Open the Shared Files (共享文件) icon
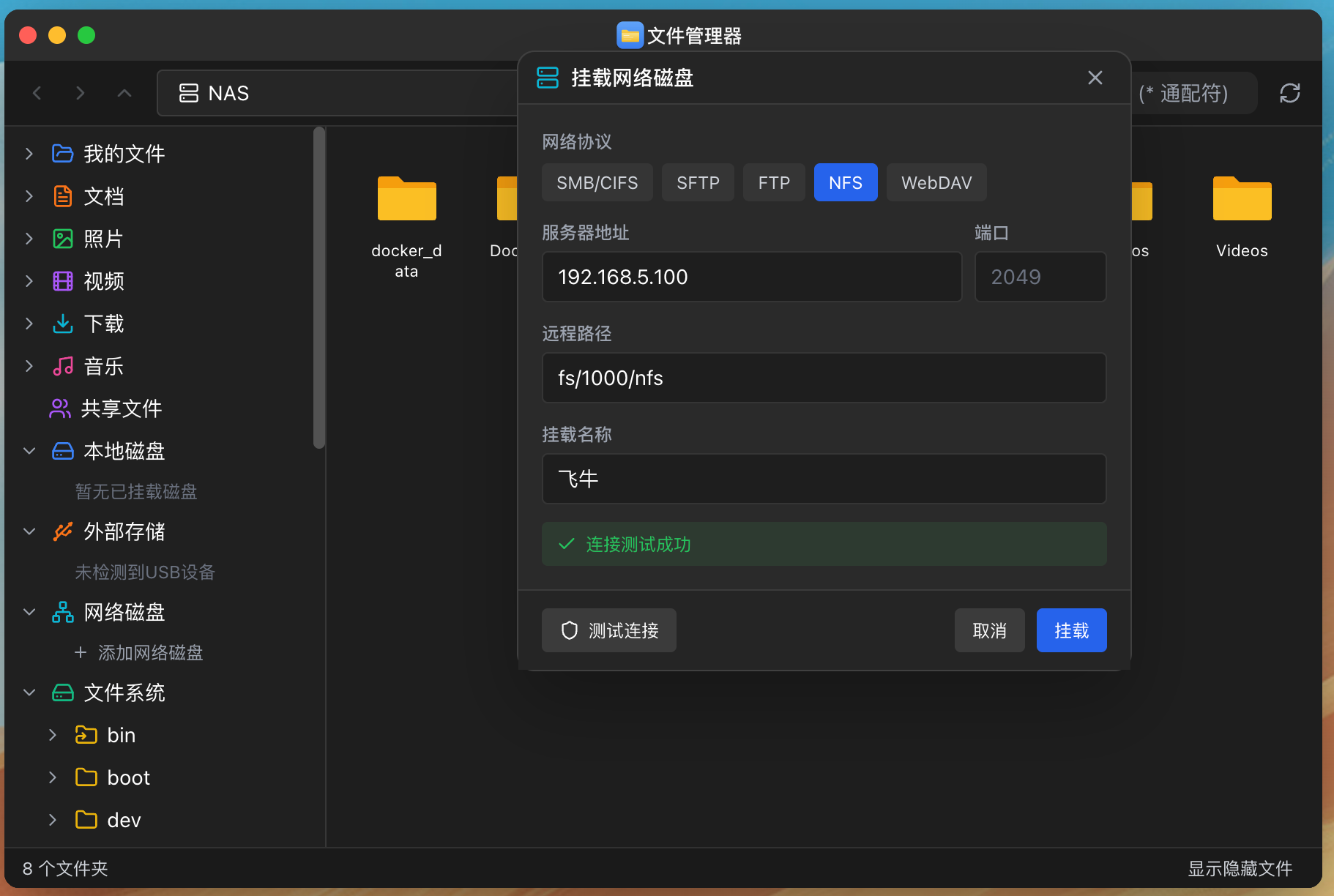Viewport: 1334px width, 896px height. (60, 408)
